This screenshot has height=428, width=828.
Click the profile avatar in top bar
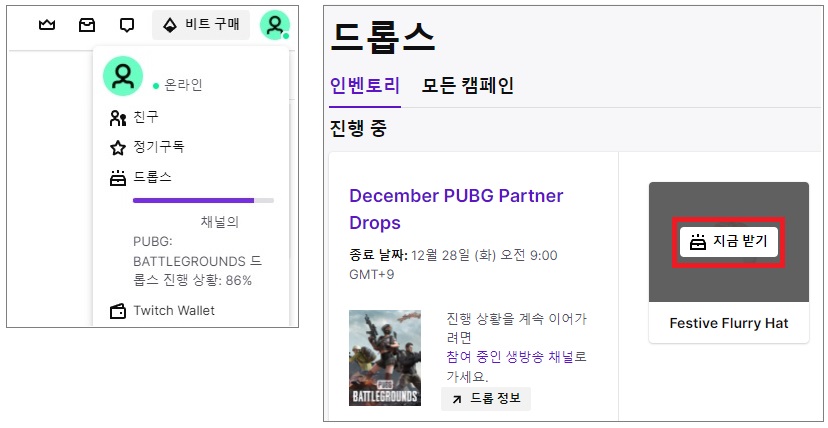tap(275, 25)
